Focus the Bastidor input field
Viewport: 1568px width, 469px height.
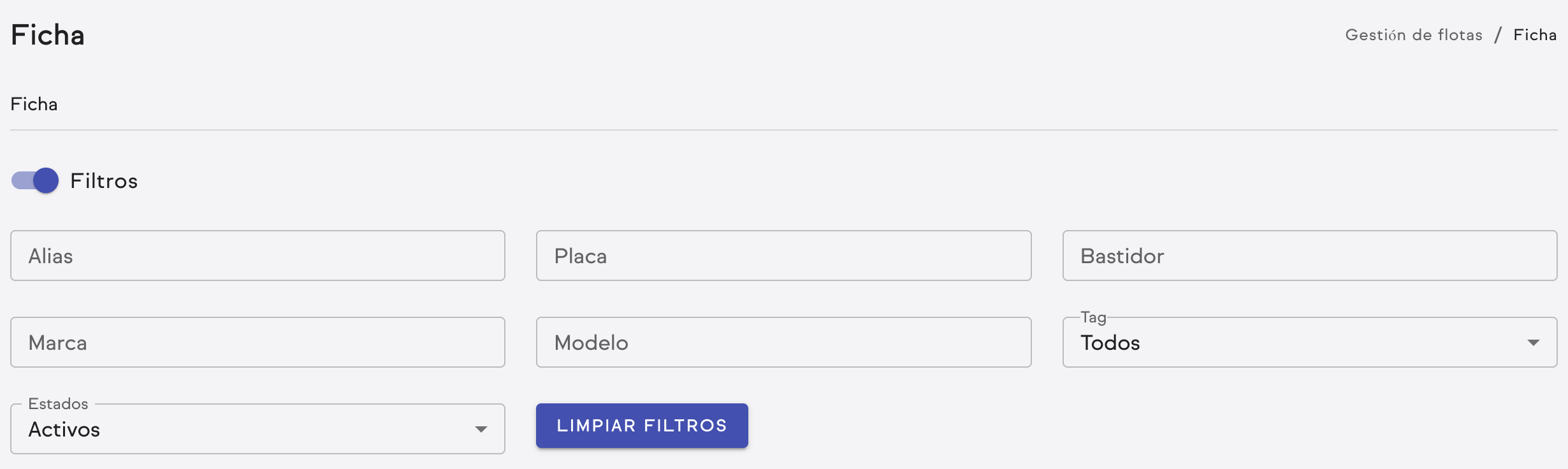point(1310,256)
